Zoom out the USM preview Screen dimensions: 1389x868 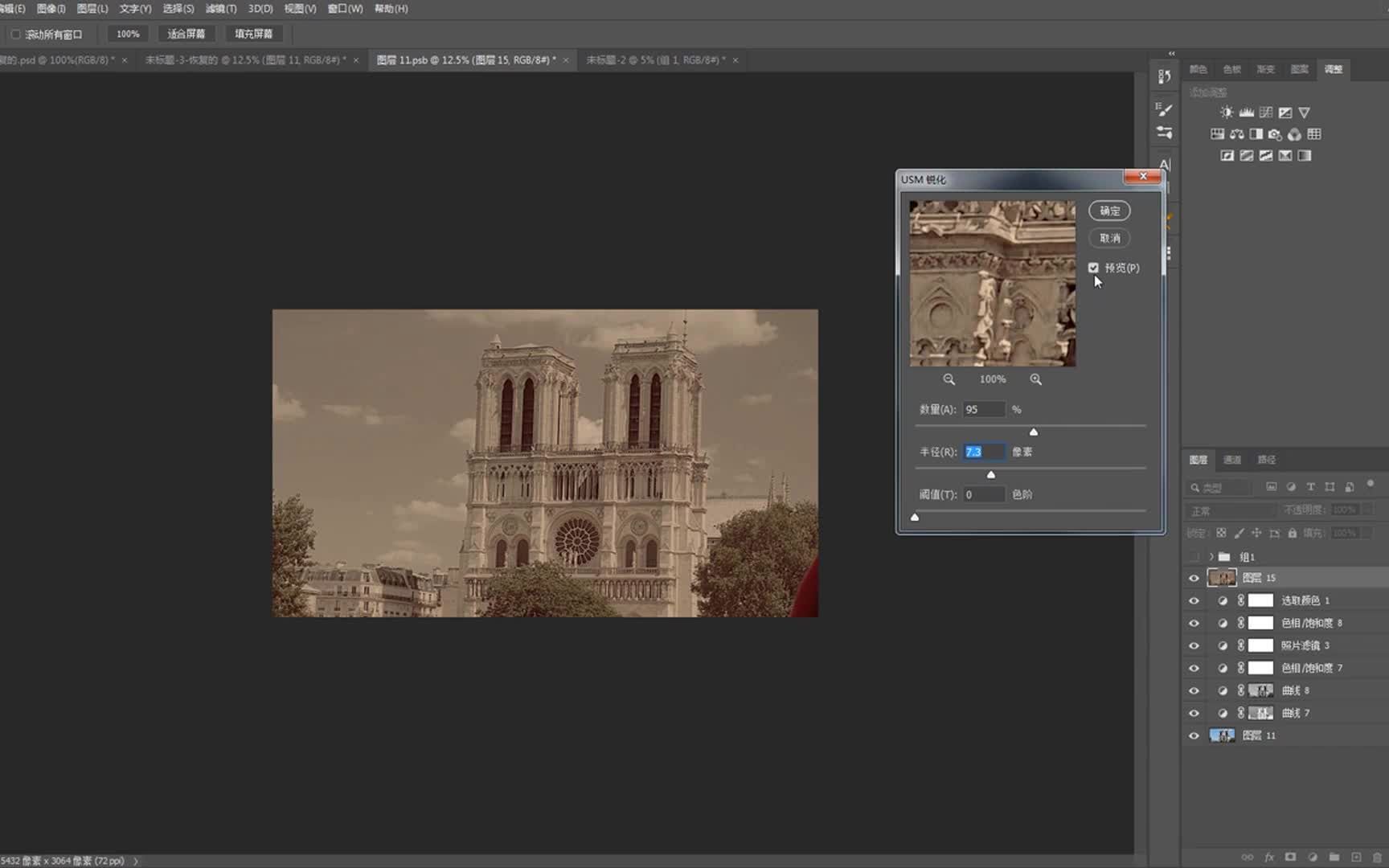click(x=949, y=379)
